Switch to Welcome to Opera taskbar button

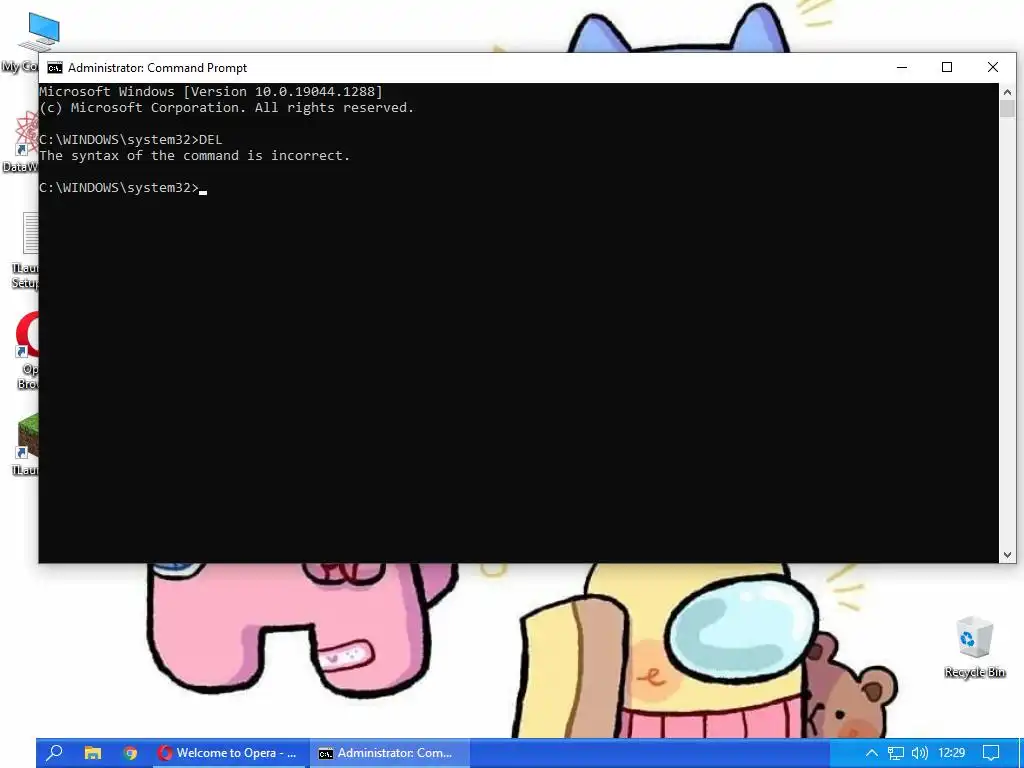tap(228, 753)
